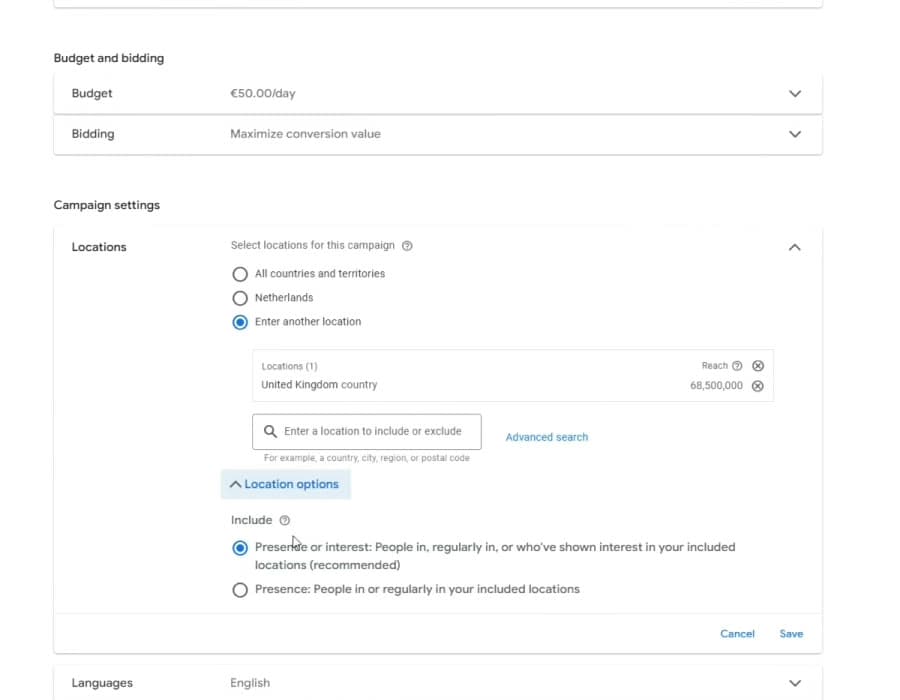Viewport: 900px width, 700px height.
Task: Collapse the Location options expander
Action: click(285, 484)
